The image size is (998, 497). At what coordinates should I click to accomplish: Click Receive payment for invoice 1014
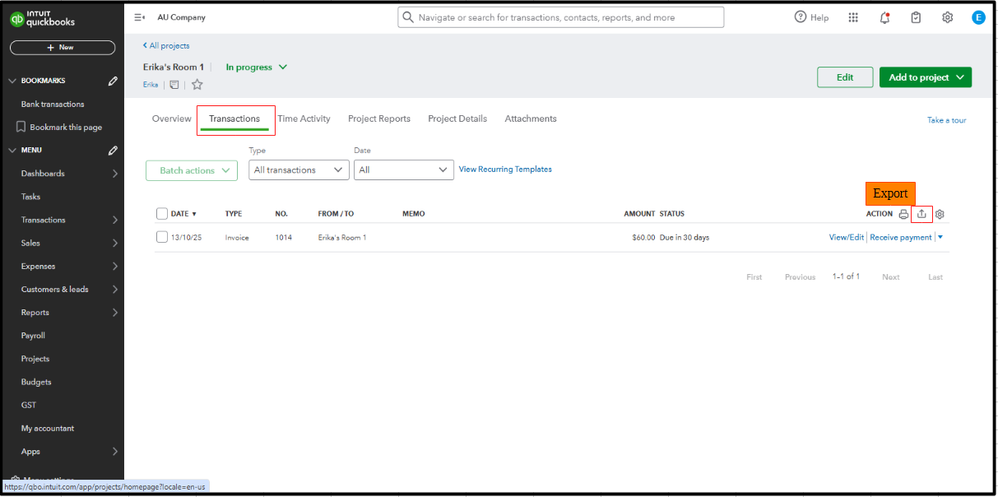point(901,237)
